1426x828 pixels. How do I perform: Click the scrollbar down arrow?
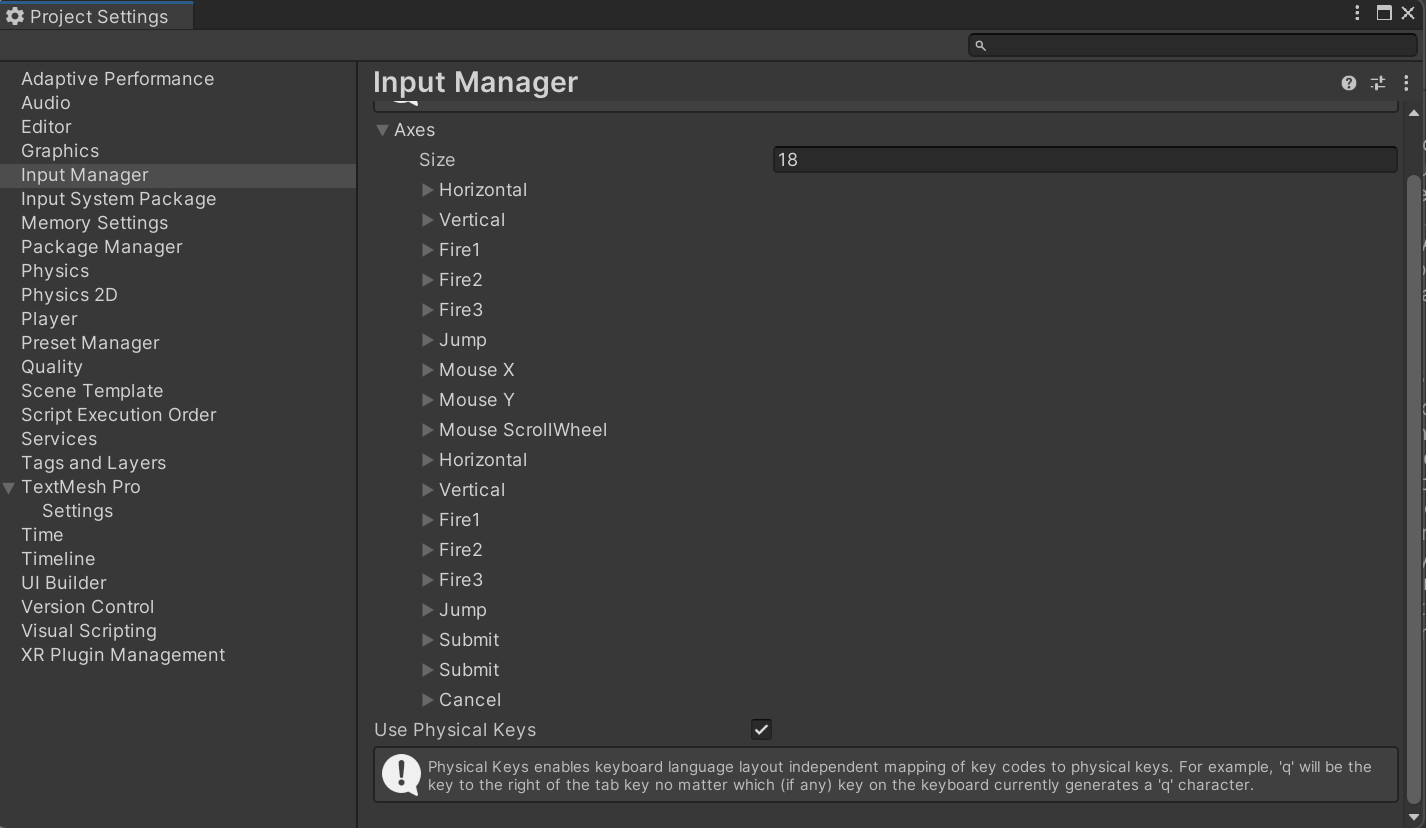[x=1413, y=818]
